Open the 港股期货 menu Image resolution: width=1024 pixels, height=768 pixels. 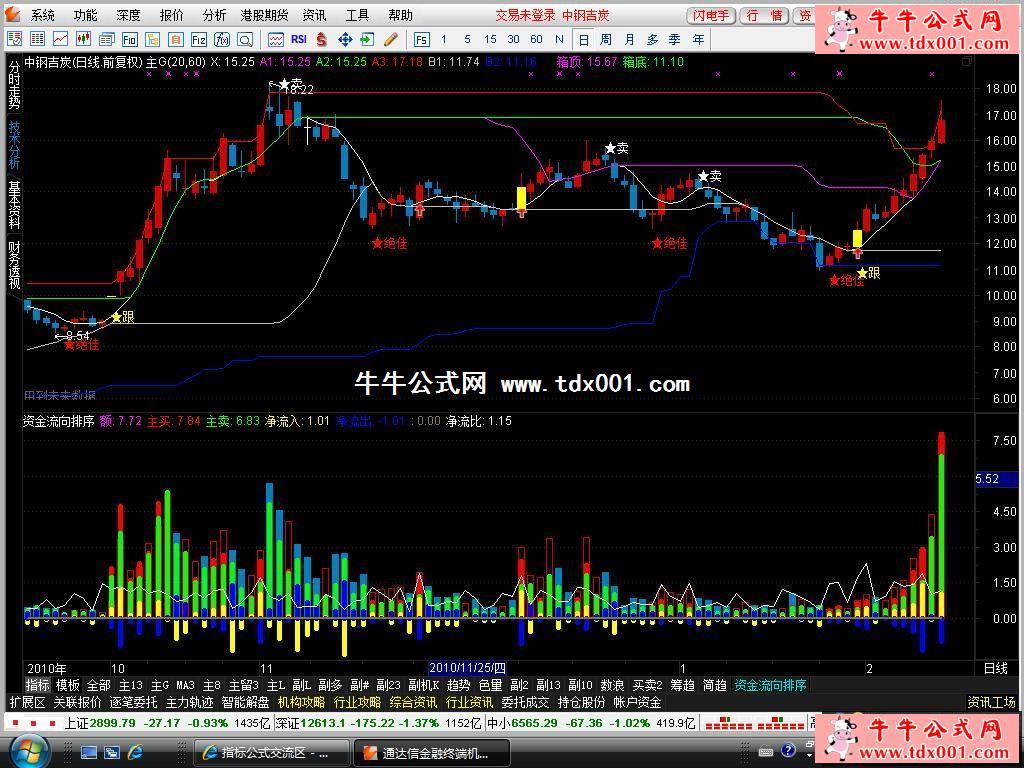tap(264, 14)
